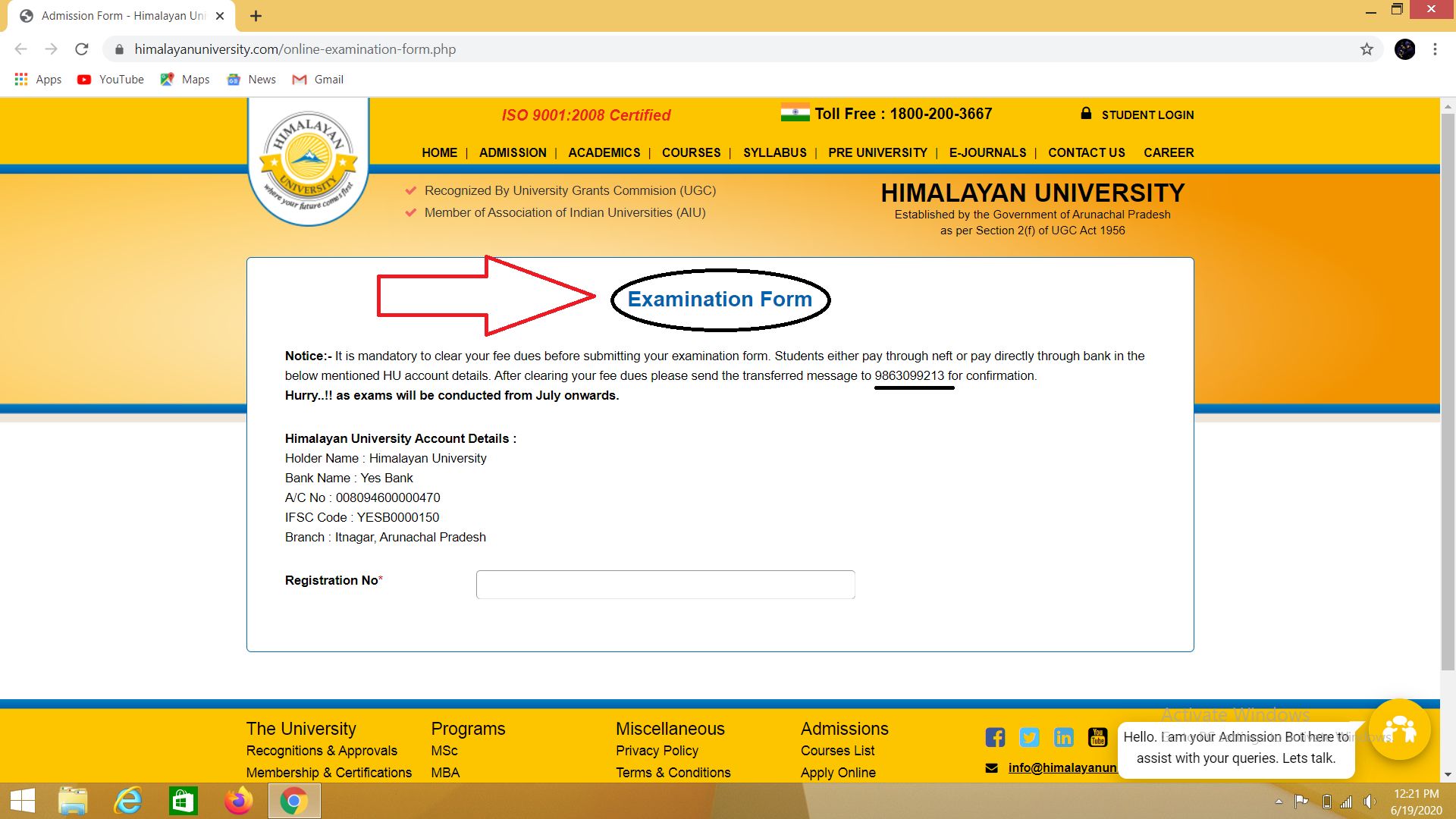
Task: Open the MBA program link
Action: (x=445, y=773)
